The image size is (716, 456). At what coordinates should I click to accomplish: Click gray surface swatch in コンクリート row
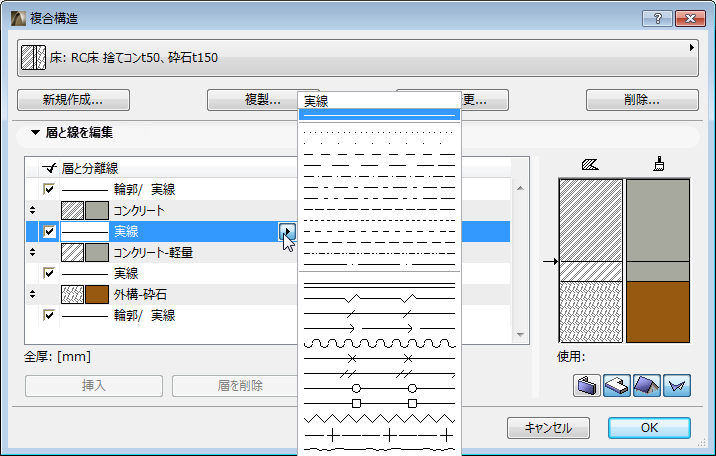[x=97, y=210]
